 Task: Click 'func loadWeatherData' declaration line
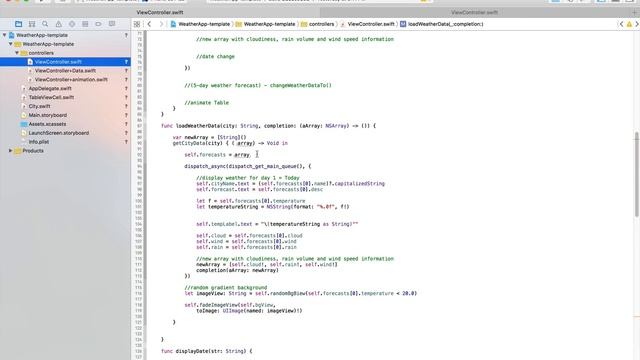click(x=268, y=126)
